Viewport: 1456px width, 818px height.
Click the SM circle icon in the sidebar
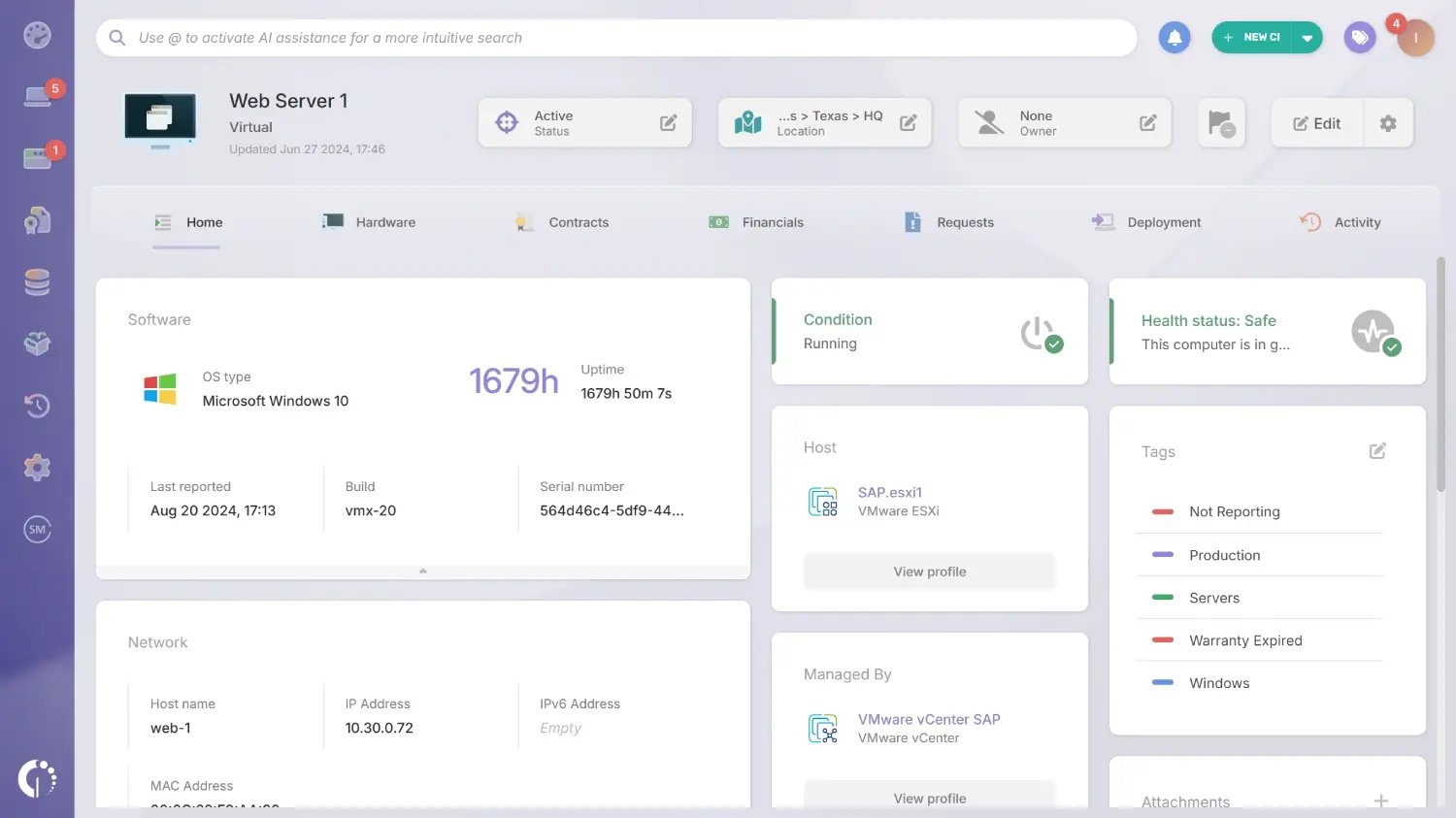click(37, 529)
